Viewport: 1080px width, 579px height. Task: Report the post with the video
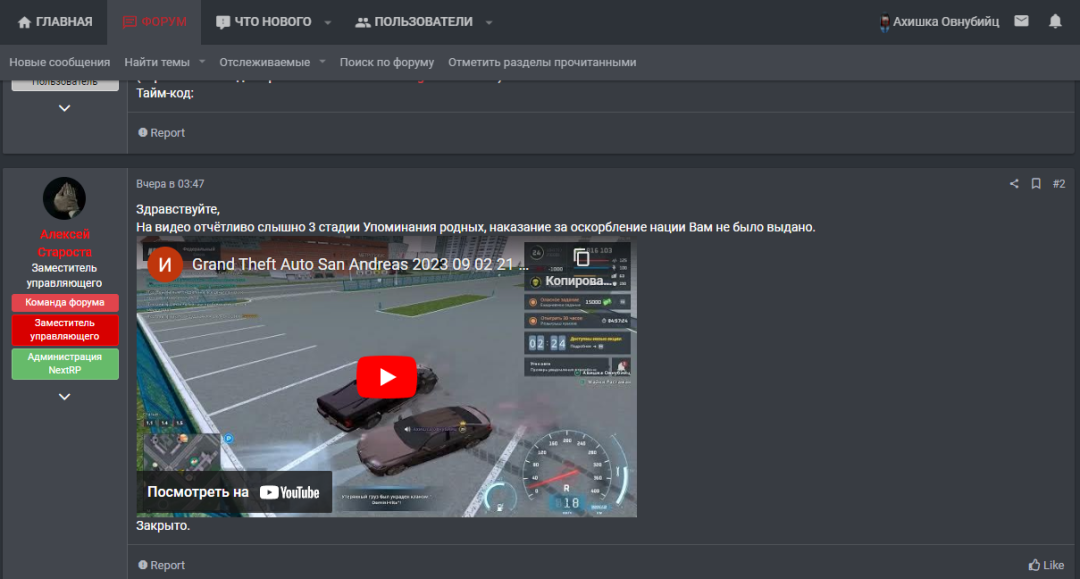pos(161,565)
